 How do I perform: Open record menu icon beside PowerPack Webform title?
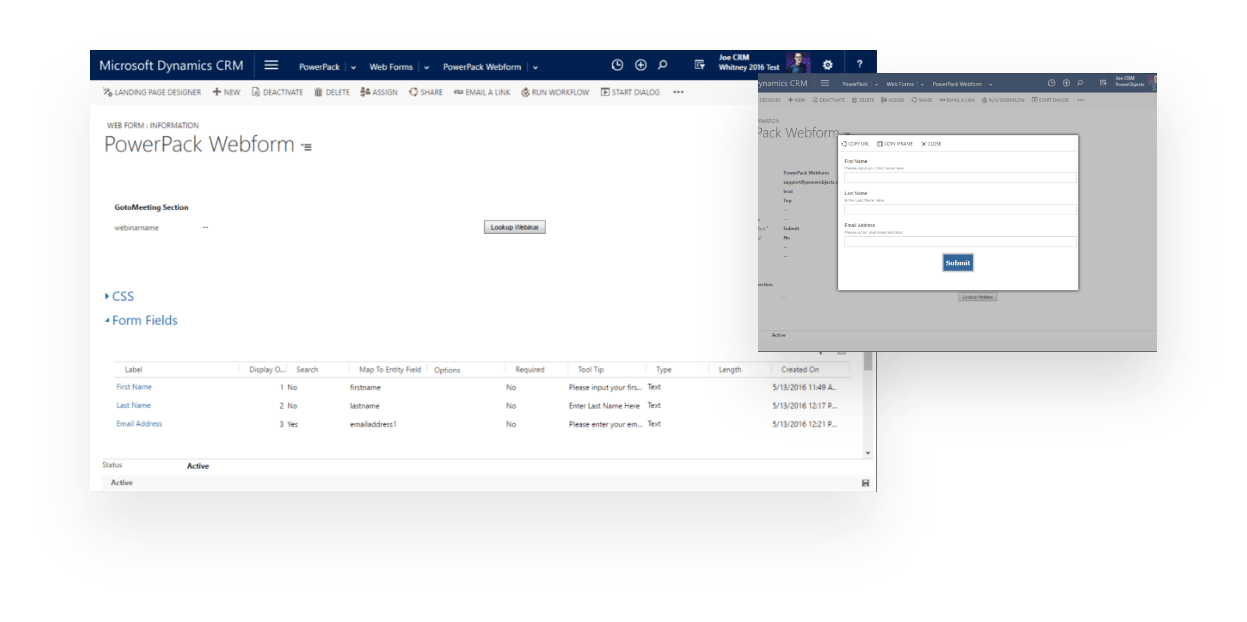(x=306, y=147)
